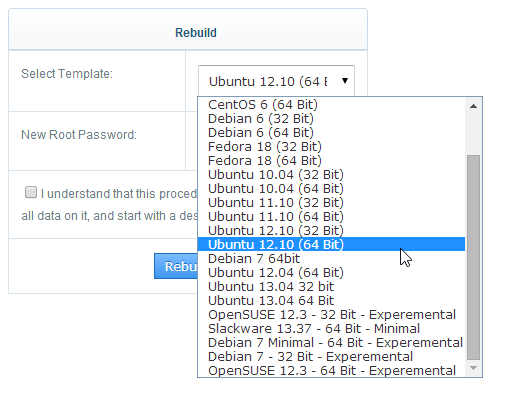This screenshot has height=409, width=517.
Task: Pick Ubuntu 10.04 (32 Bit) entry
Action: [331, 175]
